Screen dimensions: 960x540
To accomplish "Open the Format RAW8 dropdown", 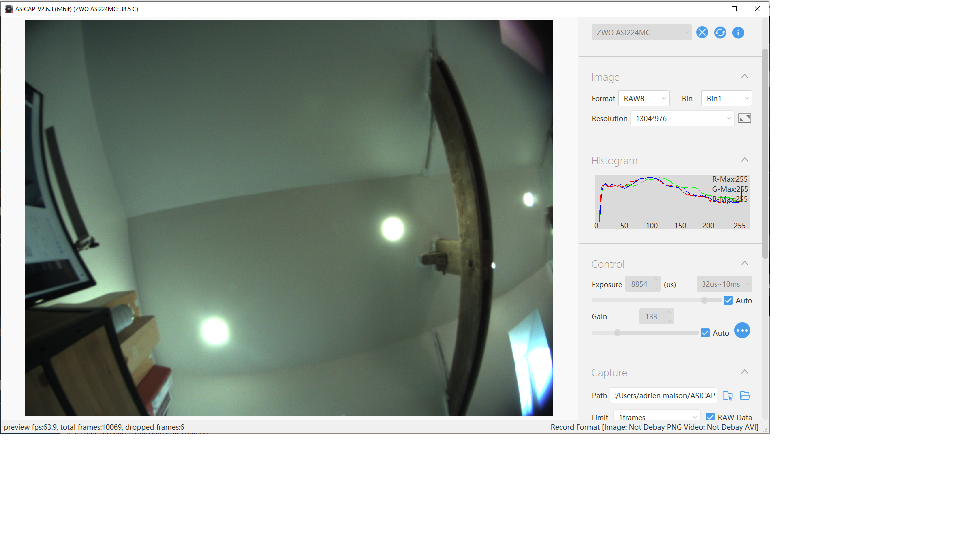I will coord(644,98).
